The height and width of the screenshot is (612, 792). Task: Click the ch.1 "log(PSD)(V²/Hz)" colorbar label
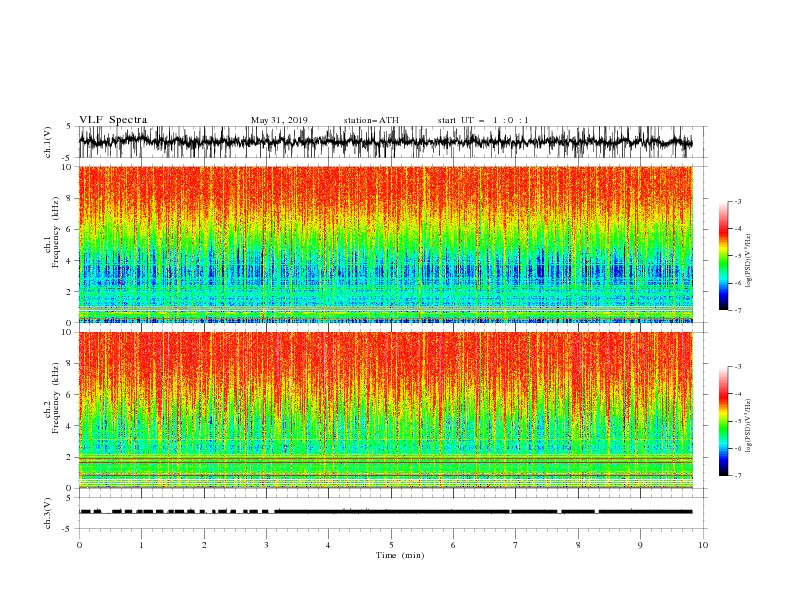click(749, 261)
